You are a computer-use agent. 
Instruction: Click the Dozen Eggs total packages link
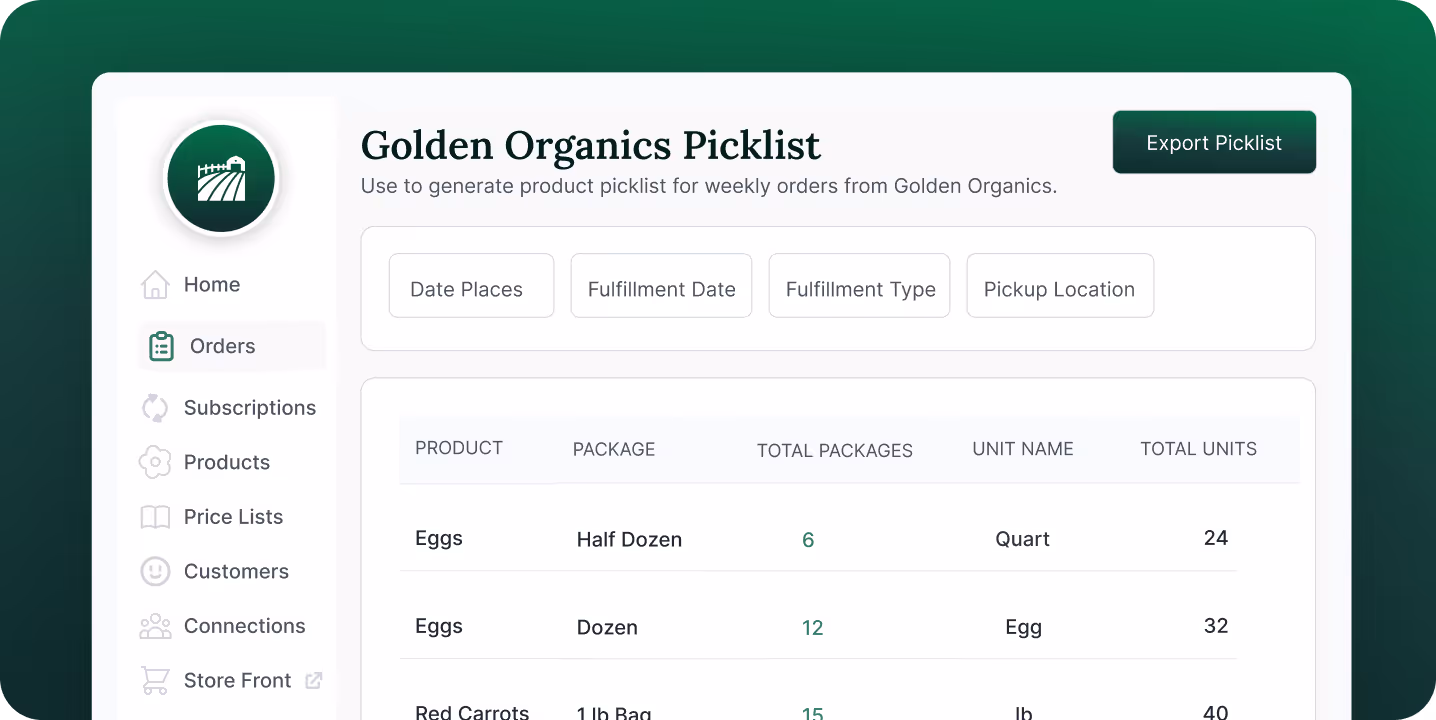pyautogui.click(x=812, y=627)
